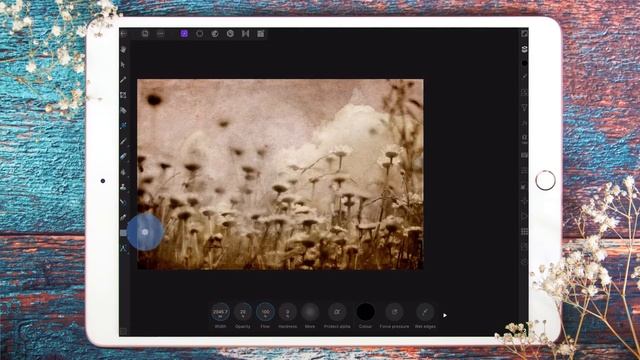Adjust the brush Flow dial
Viewport: 640px width, 360px height.
coord(265,312)
